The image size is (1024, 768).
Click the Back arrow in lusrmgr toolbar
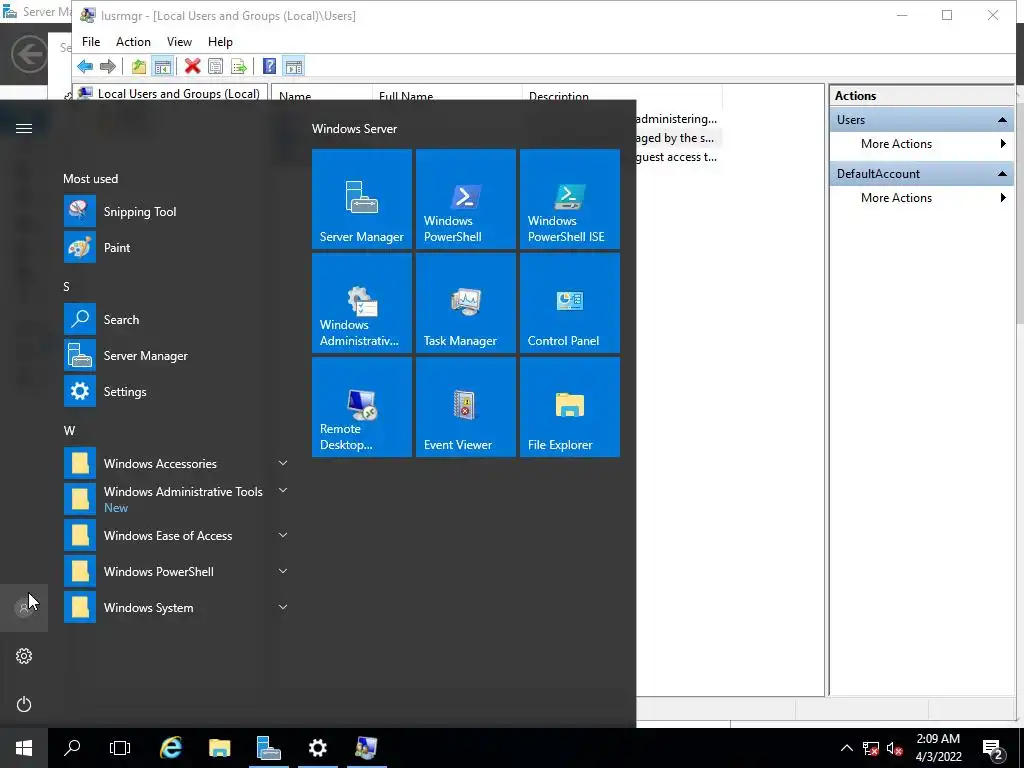coord(85,66)
